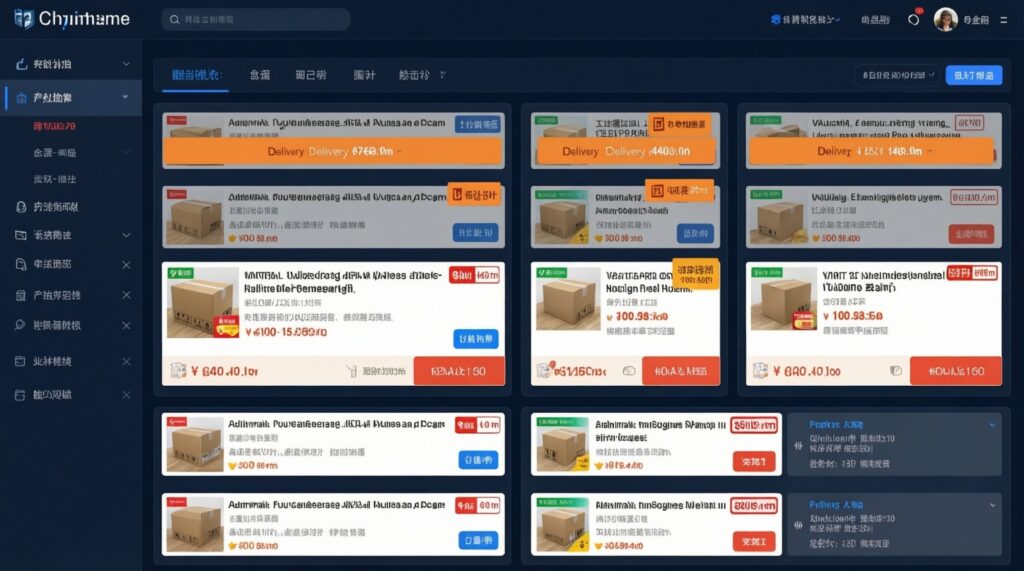Click the orange Delivery banner in left column
The width and height of the screenshot is (1024, 571).
331,151
